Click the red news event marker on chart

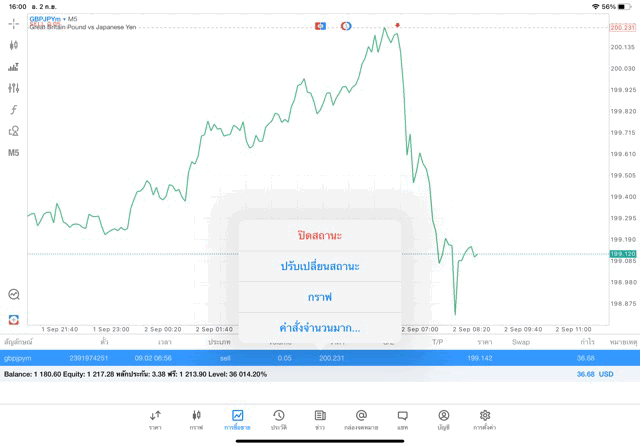(x=397, y=25)
